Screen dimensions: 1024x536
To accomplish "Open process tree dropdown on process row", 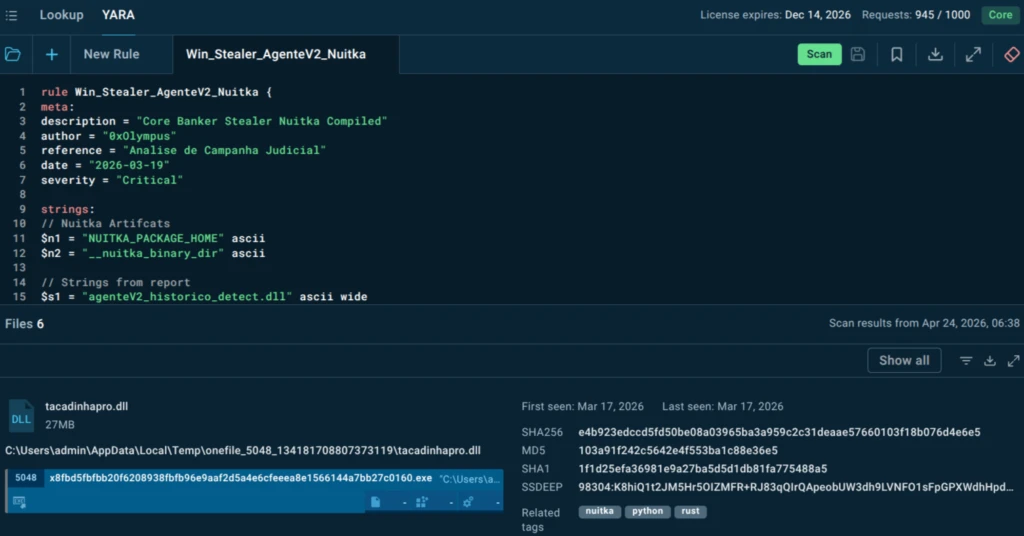I will click(427, 502).
